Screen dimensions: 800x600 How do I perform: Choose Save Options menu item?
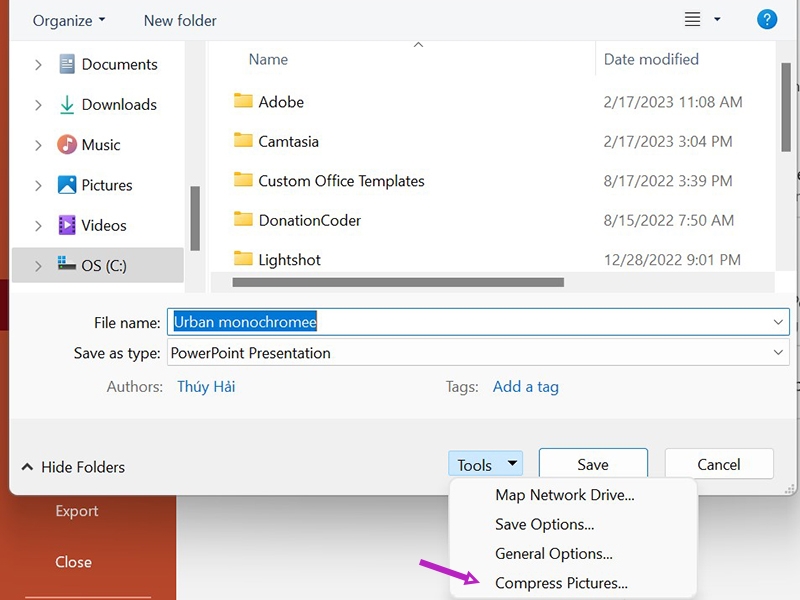(544, 524)
